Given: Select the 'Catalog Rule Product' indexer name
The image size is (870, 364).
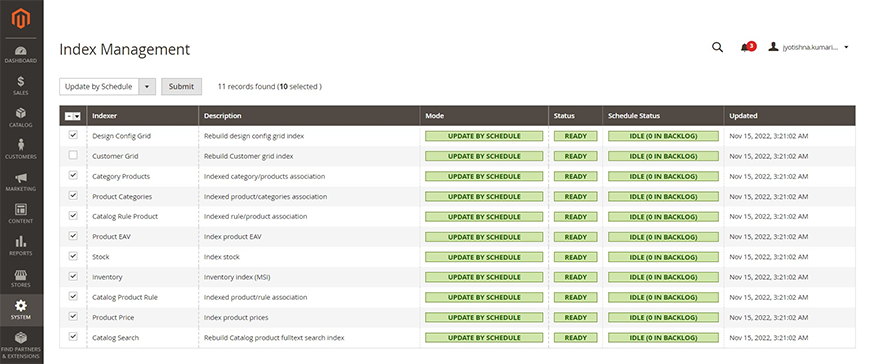Looking at the screenshot, I should click(x=125, y=216).
